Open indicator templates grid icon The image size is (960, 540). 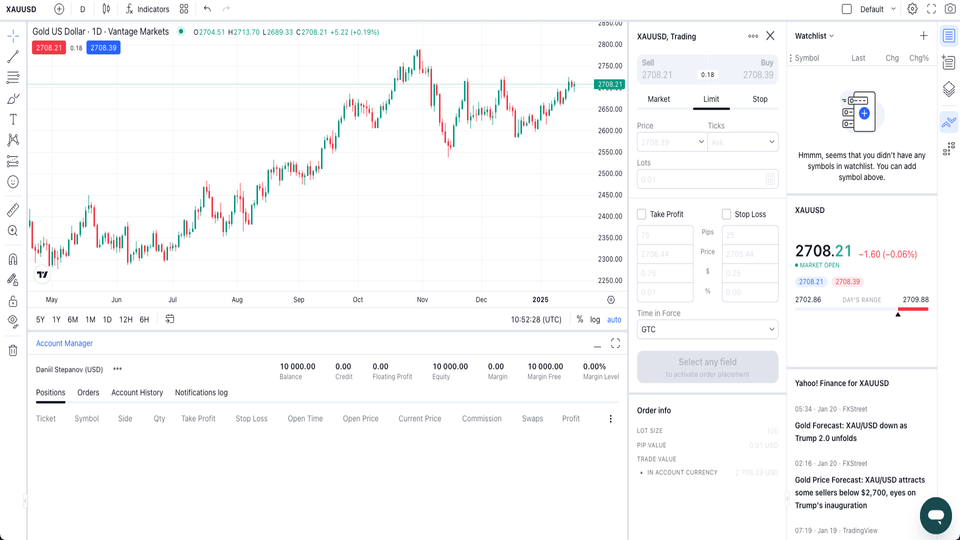point(184,9)
